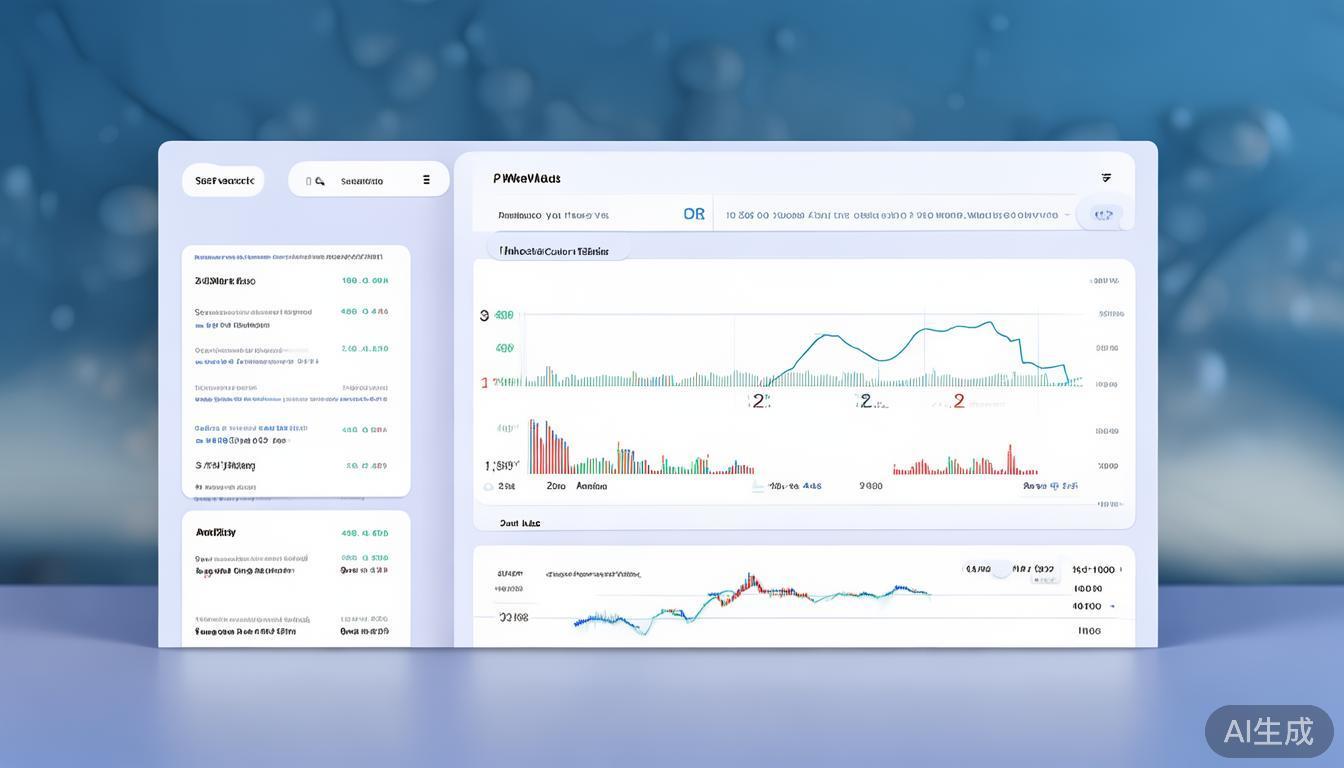Screen dimensions: 1344x768
Task: Click the small arrow next to 40100 value
Action: (x=1112, y=606)
